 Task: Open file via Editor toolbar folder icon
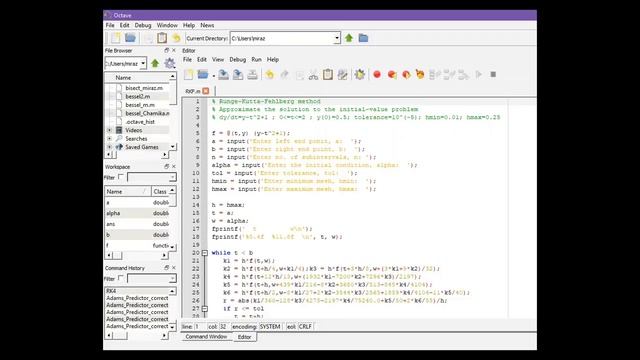(x=203, y=74)
